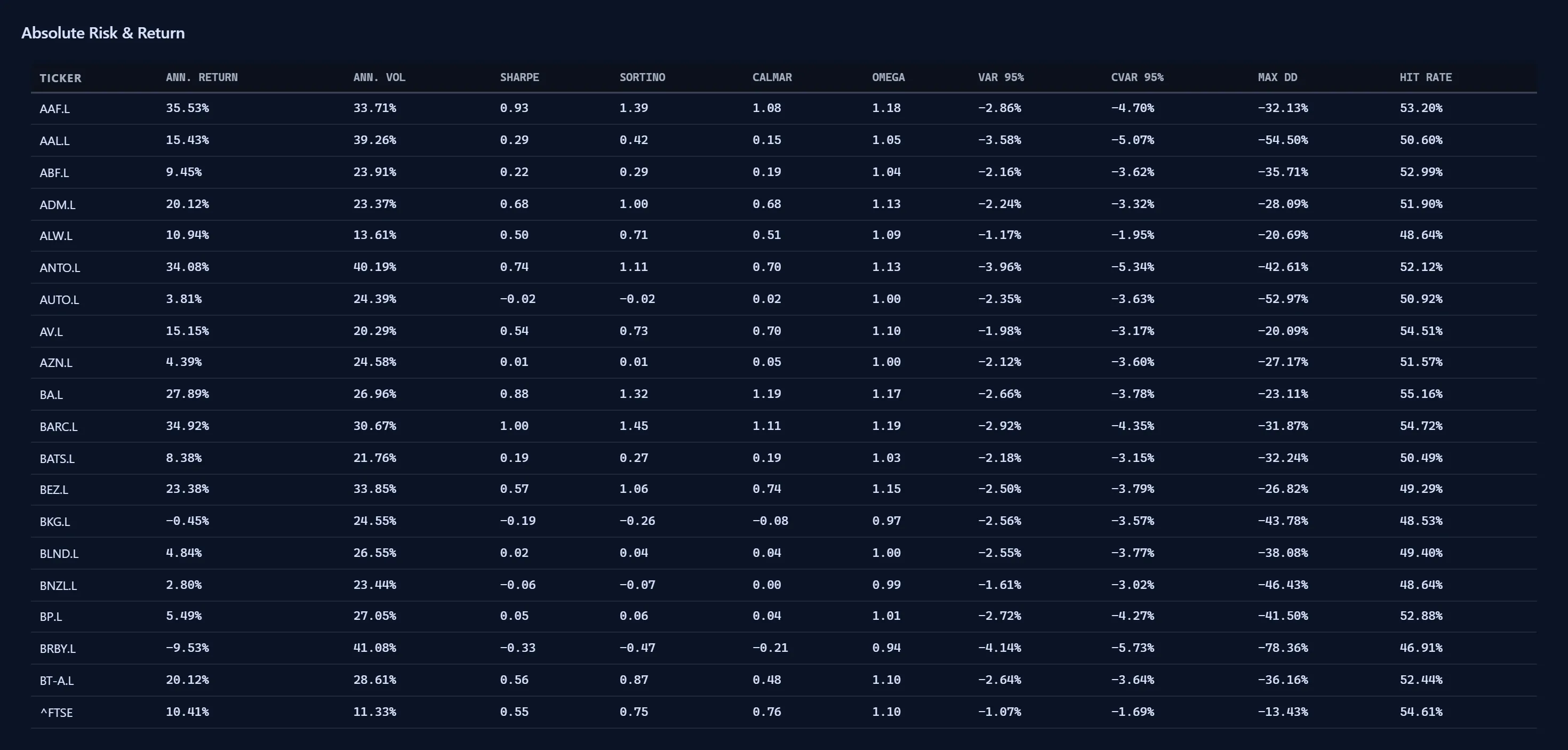Select the AUTO.L ticker cell
Viewport: 1568px width, 750px height.
[x=59, y=299]
